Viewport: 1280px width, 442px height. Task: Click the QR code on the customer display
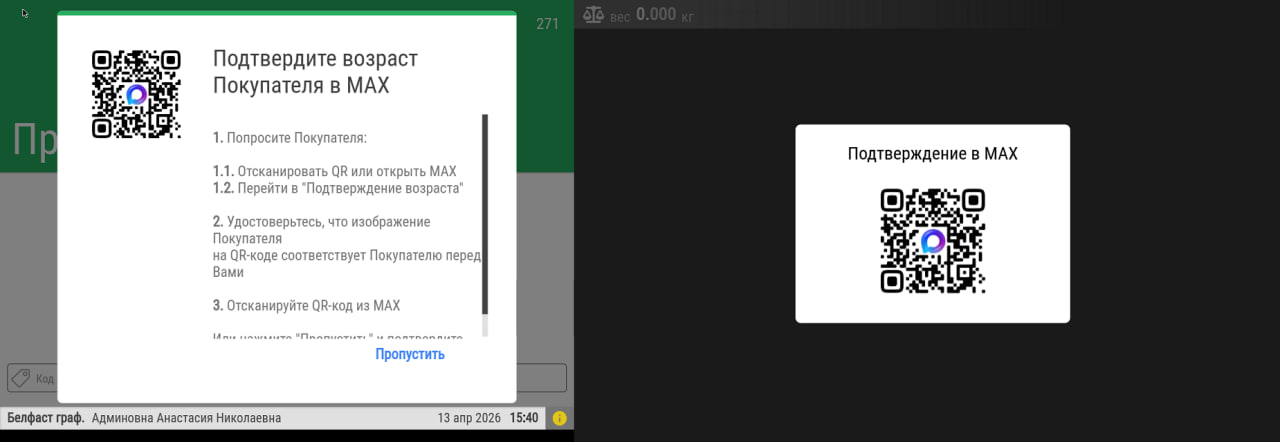coord(932,241)
